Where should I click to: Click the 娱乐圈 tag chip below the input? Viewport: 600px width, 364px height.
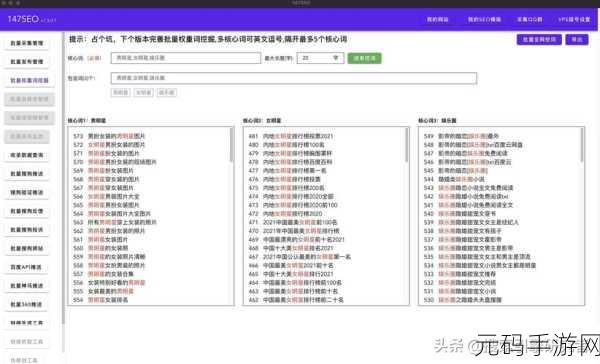tap(166, 93)
